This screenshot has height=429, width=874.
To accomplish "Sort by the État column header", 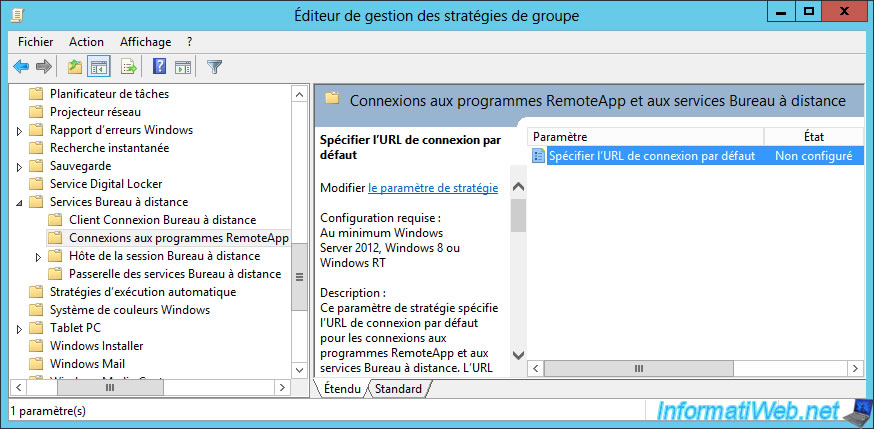I will coord(814,136).
